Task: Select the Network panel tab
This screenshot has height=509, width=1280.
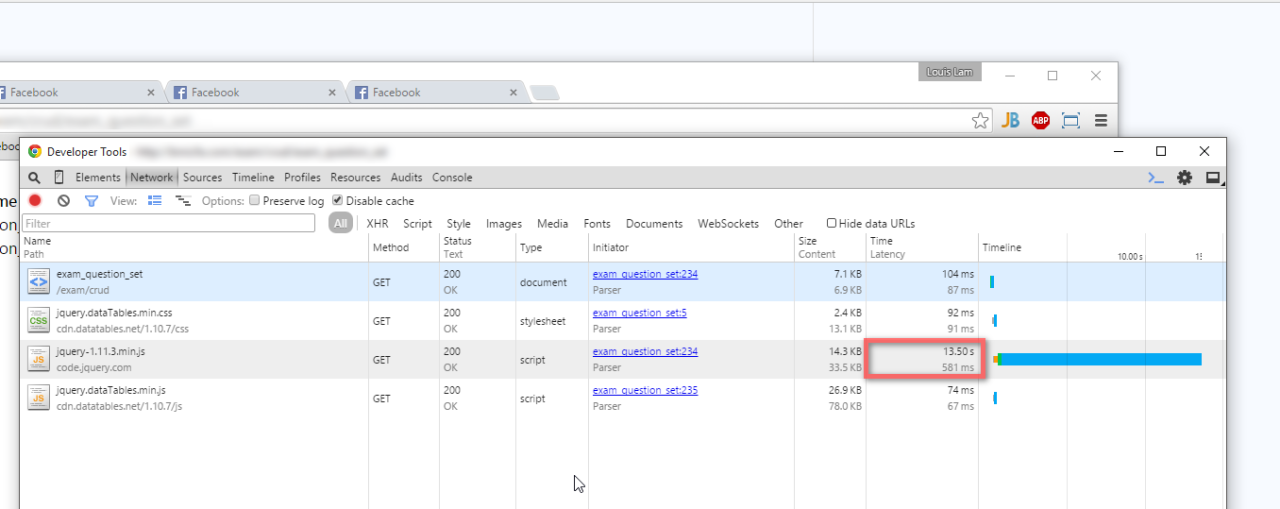Action: (x=152, y=178)
